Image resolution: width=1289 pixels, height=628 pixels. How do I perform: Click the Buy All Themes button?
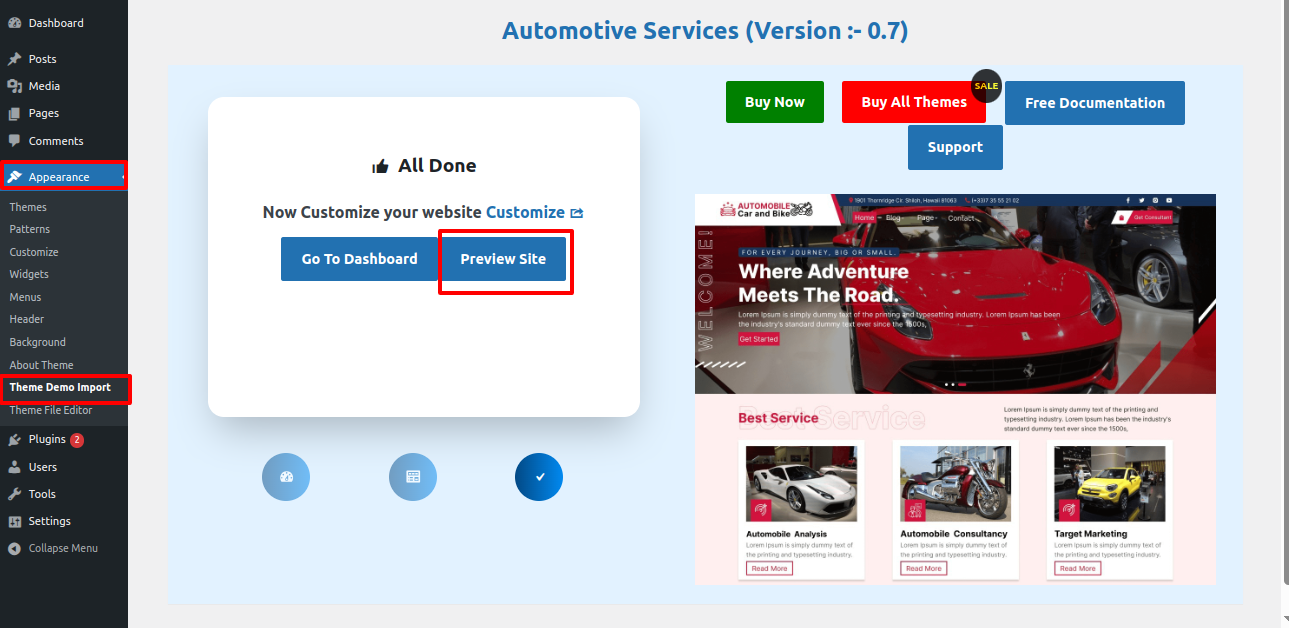pyautogui.click(x=914, y=102)
